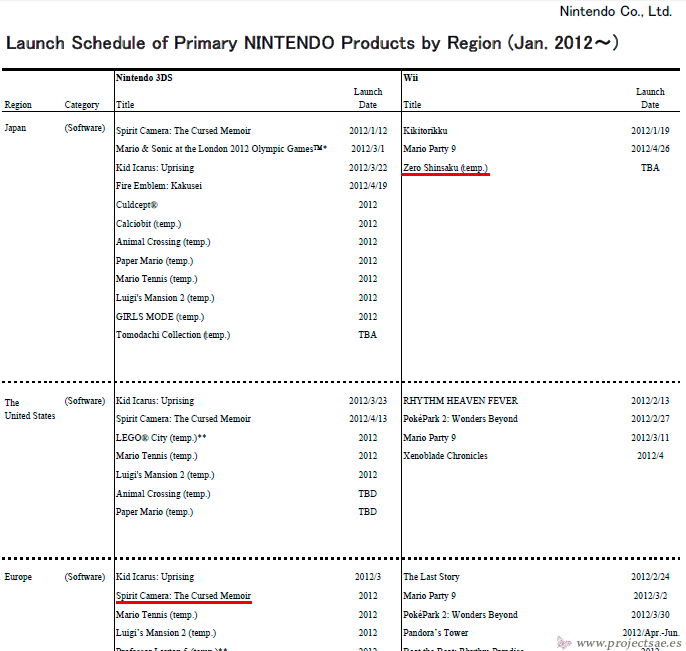Screen dimensions: 686x651
Task: Click 'Pandora's Tower' title
Action: [x=436, y=633]
